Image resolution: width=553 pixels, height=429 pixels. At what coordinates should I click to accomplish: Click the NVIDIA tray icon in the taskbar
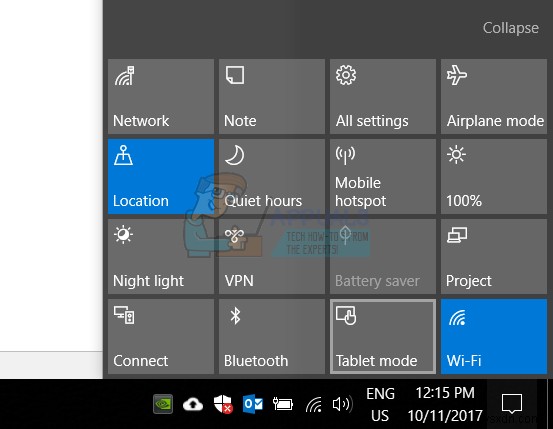coord(163,404)
